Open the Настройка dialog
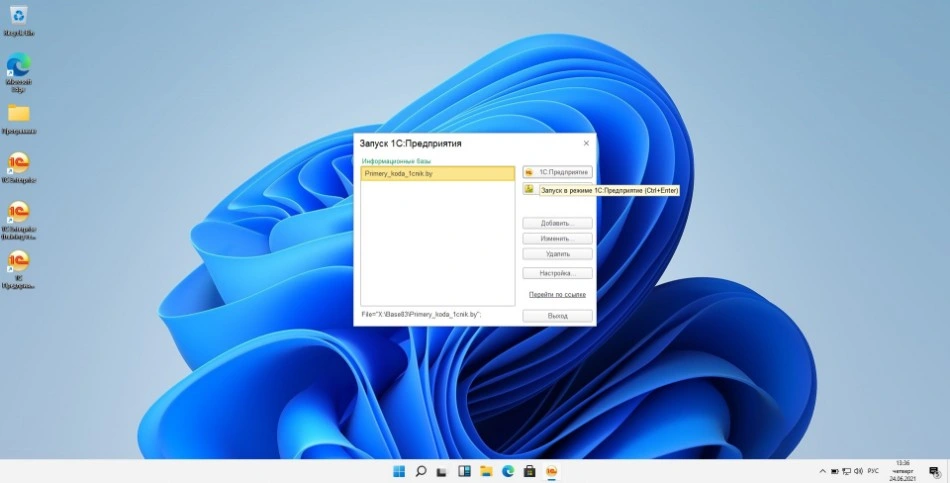 click(x=557, y=273)
